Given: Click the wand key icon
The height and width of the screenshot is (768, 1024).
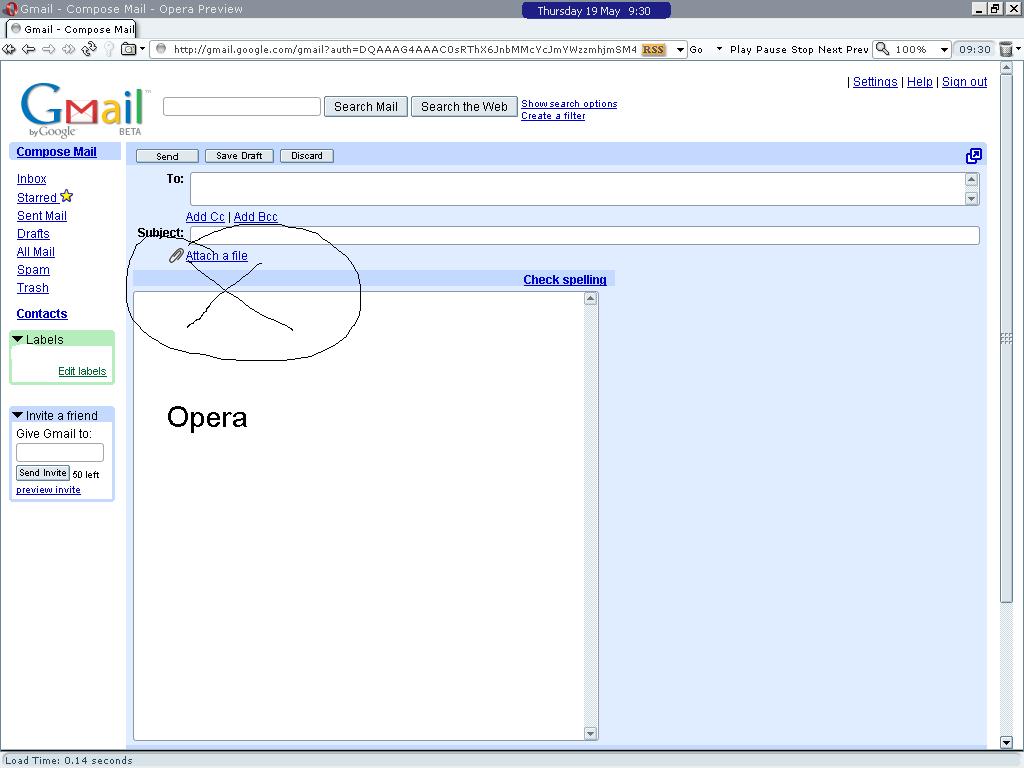Looking at the screenshot, I should pyautogui.click(x=109, y=49).
